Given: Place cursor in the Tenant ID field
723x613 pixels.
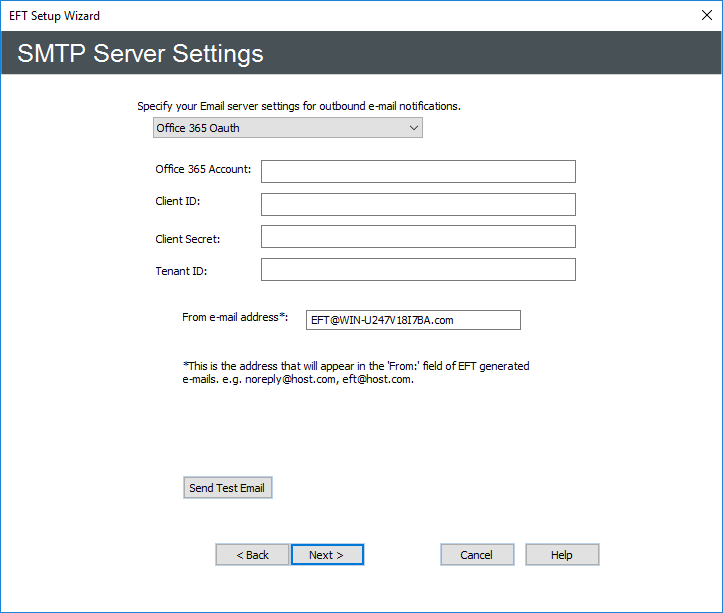Looking at the screenshot, I should coord(418,270).
